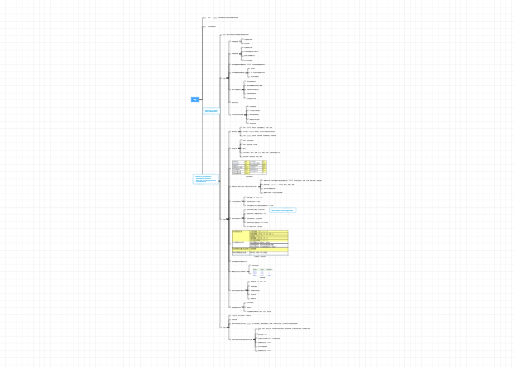The image size is (514, 368).
Task: Select the second branch from the top
Action: coord(212,26)
